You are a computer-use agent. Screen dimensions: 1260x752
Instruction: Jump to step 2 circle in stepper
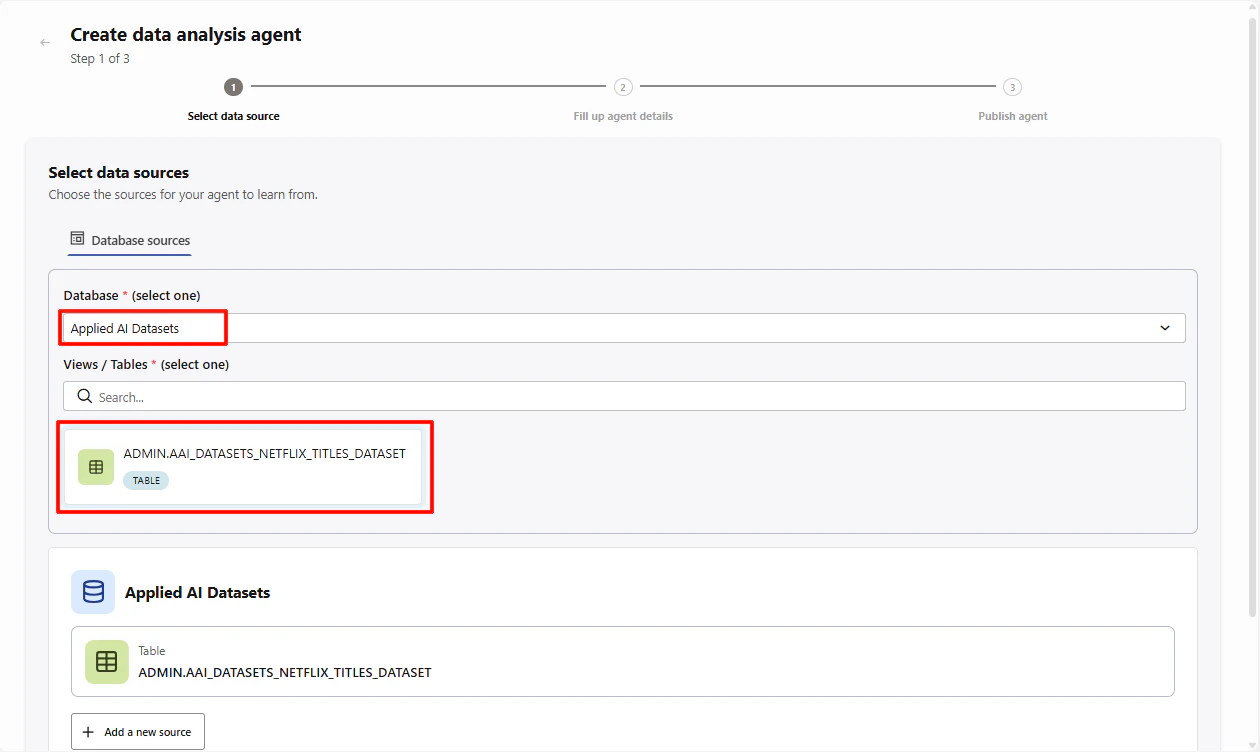tap(623, 87)
